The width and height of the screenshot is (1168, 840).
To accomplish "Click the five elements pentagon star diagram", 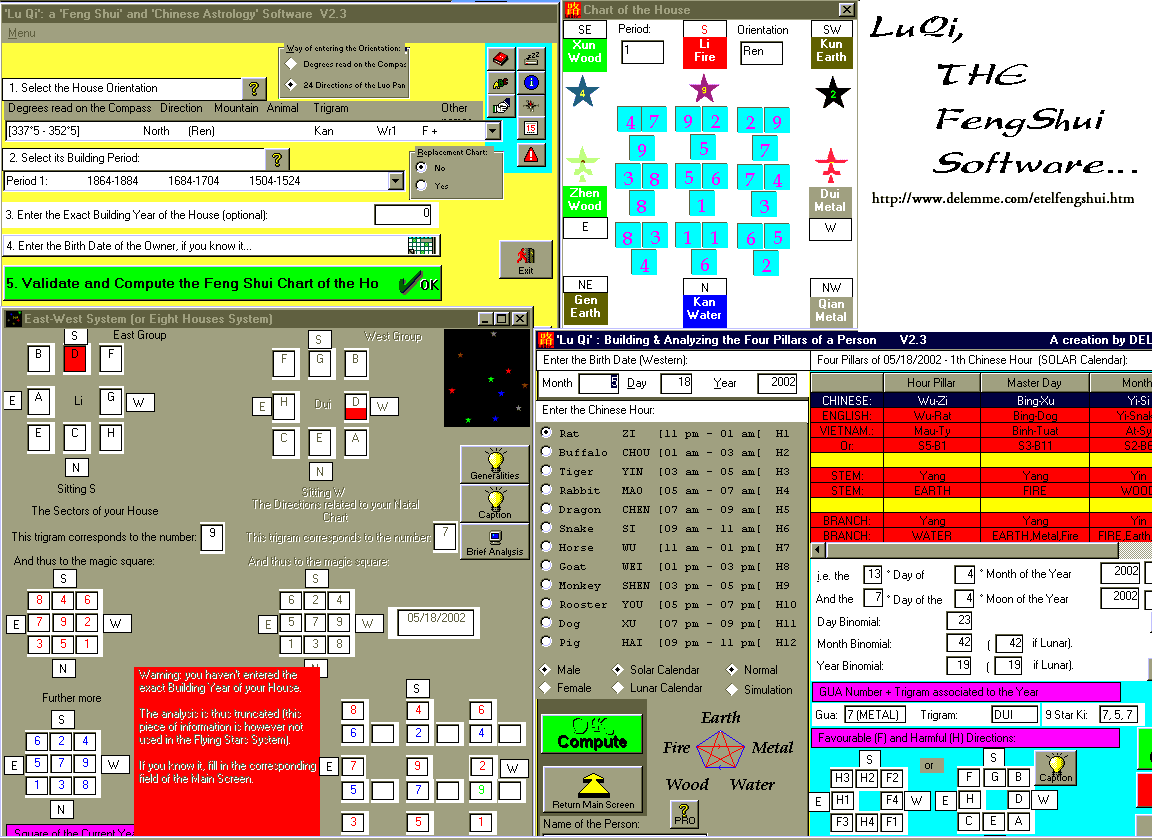I will tap(720, 750).
